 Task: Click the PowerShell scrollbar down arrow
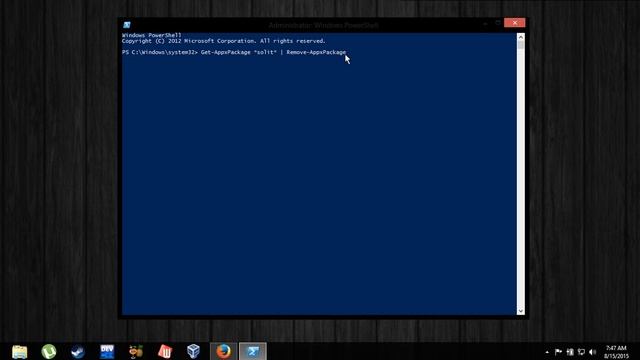point(520,311)
